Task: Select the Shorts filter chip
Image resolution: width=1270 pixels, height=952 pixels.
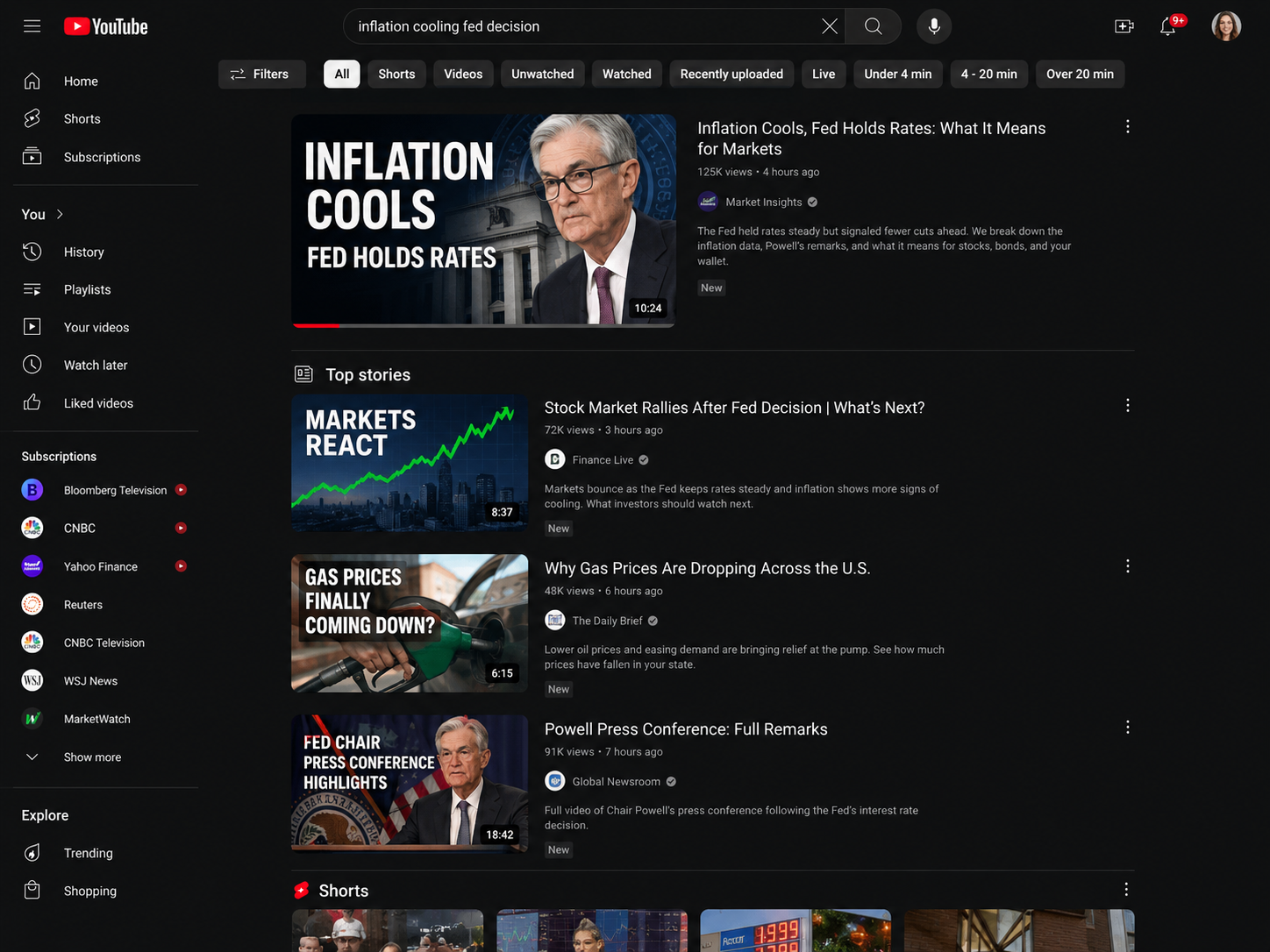Action: tap(396, 74)
